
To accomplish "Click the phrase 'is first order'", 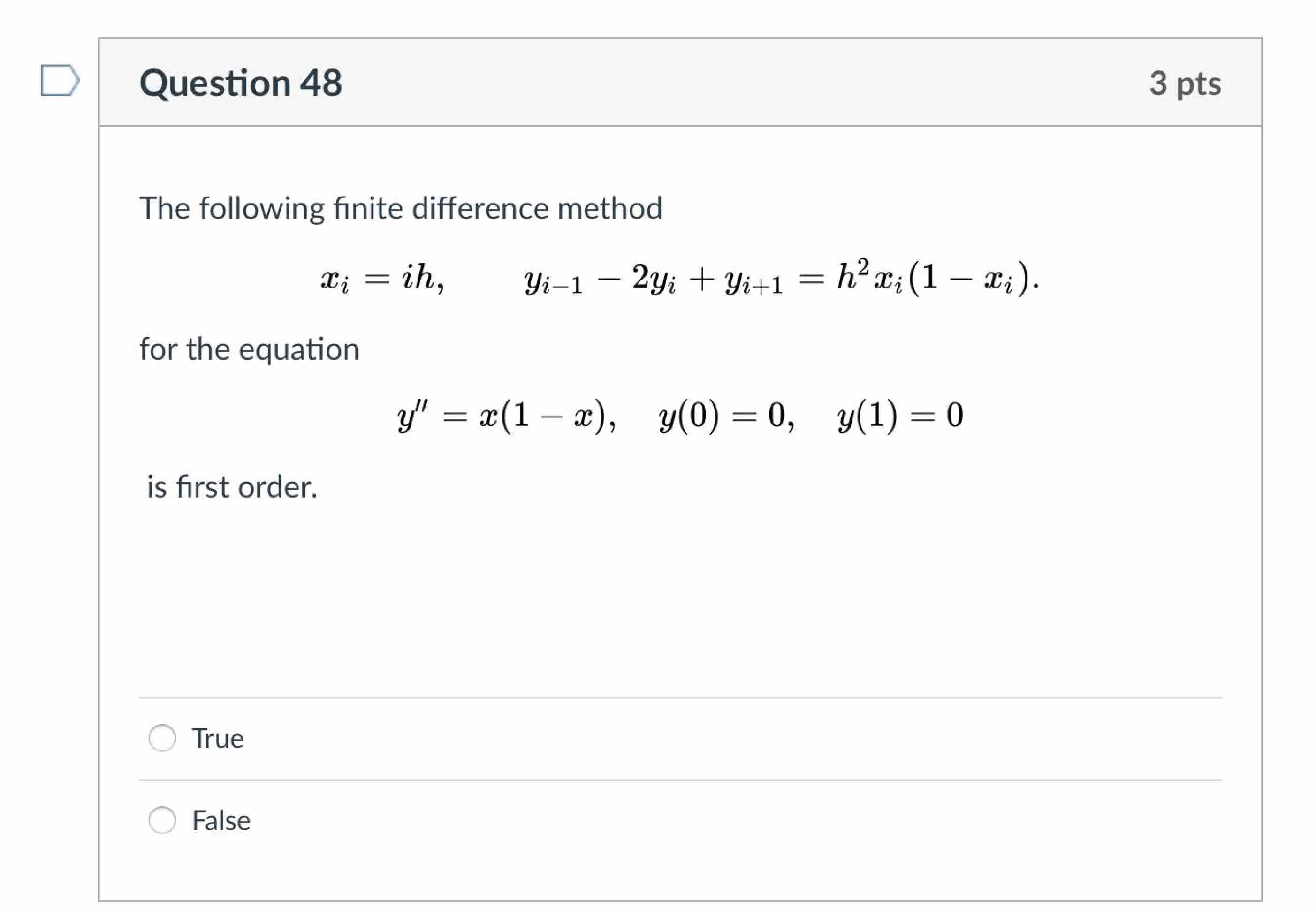I will (x=230, y=486).
